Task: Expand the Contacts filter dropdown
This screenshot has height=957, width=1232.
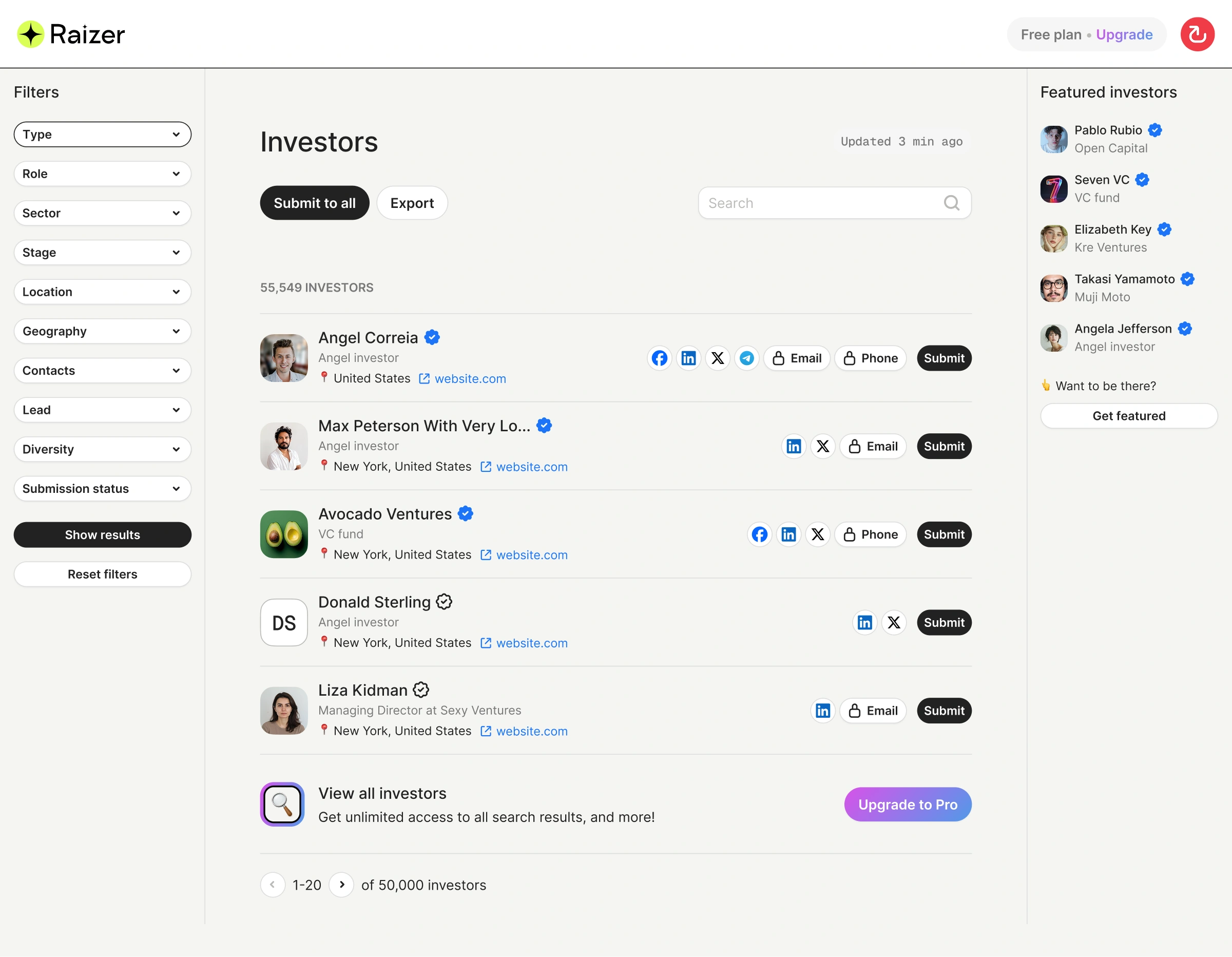Action: coord(103,371)
